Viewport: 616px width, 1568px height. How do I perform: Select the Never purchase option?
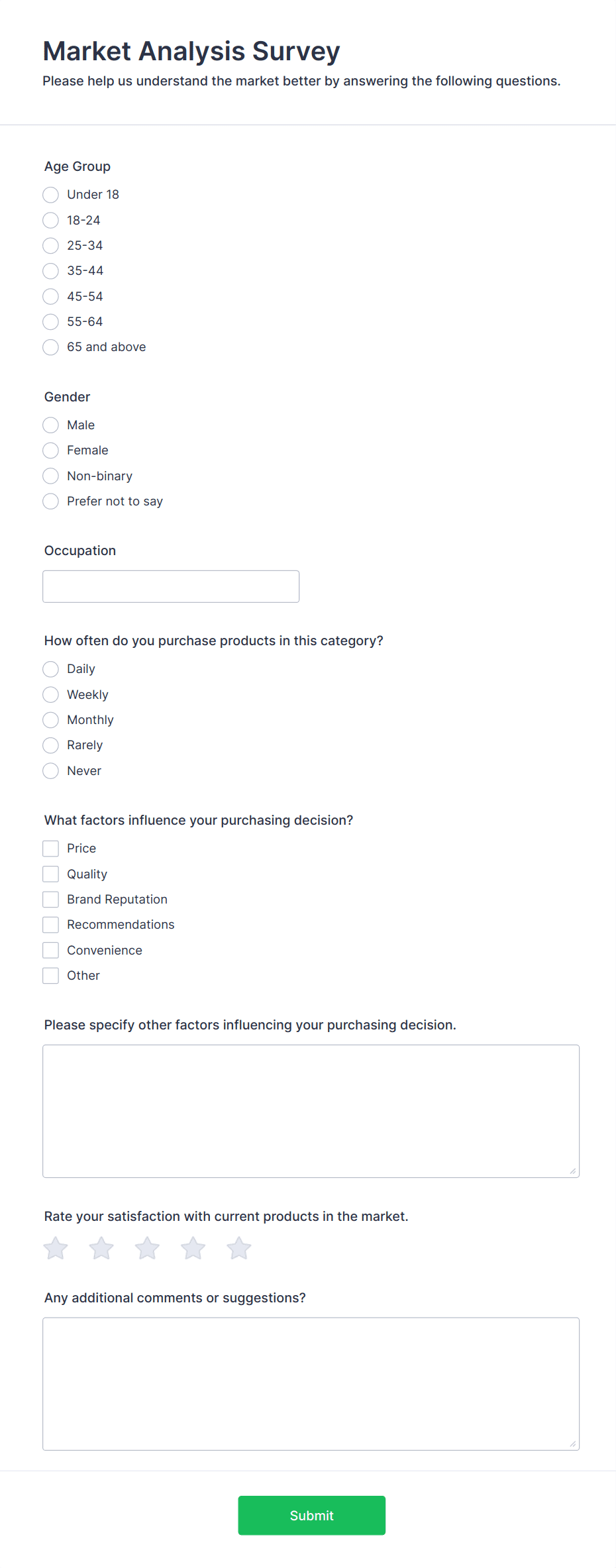pyautogui.click(x=51, y=771)
